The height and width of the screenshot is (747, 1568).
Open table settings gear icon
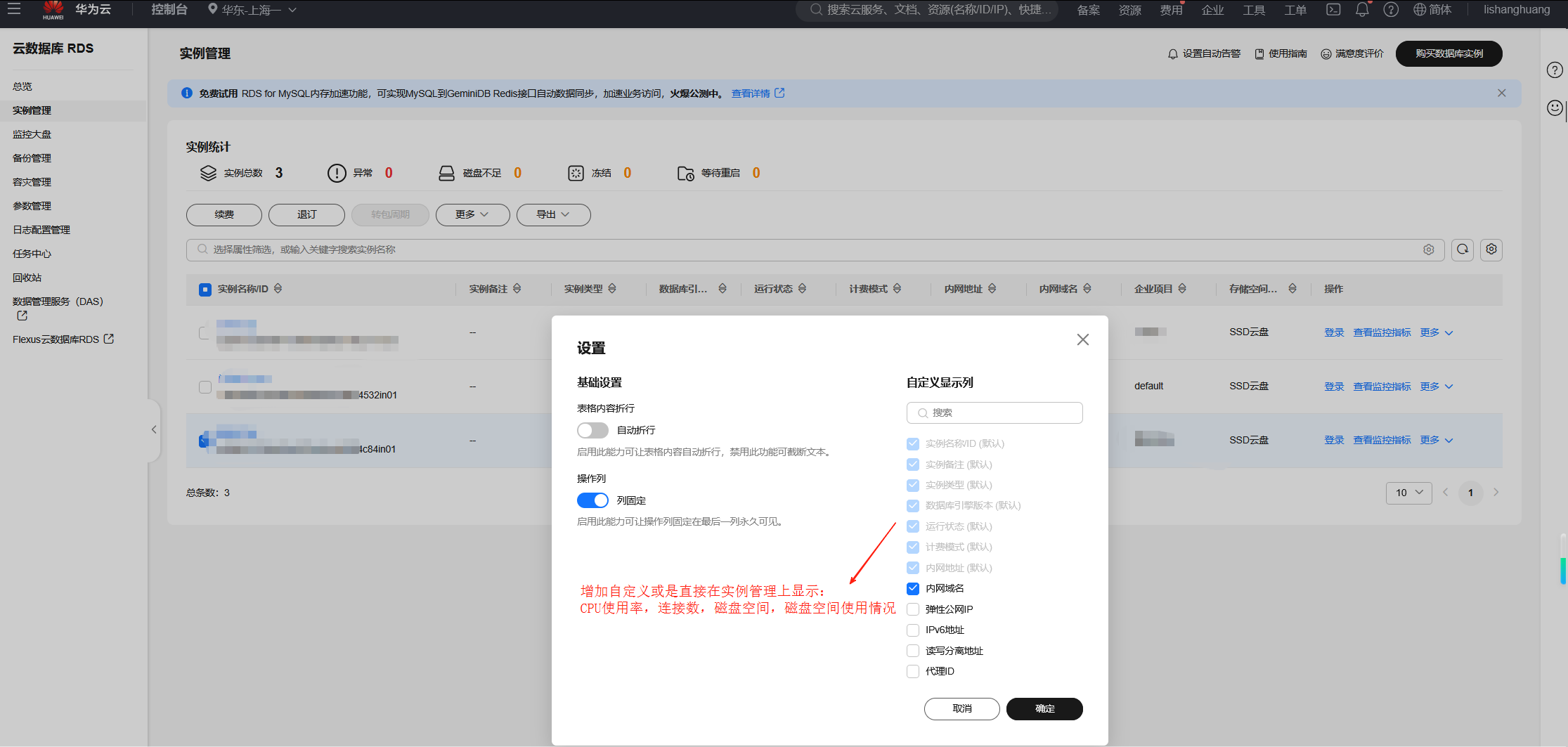click(x=1491, y=249)
